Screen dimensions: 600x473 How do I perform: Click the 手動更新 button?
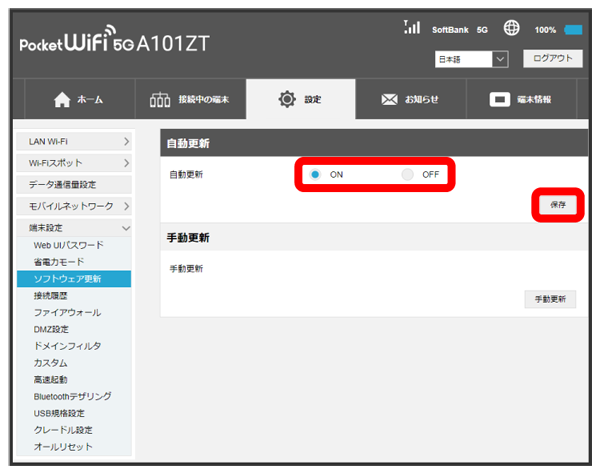pos(549,299)
